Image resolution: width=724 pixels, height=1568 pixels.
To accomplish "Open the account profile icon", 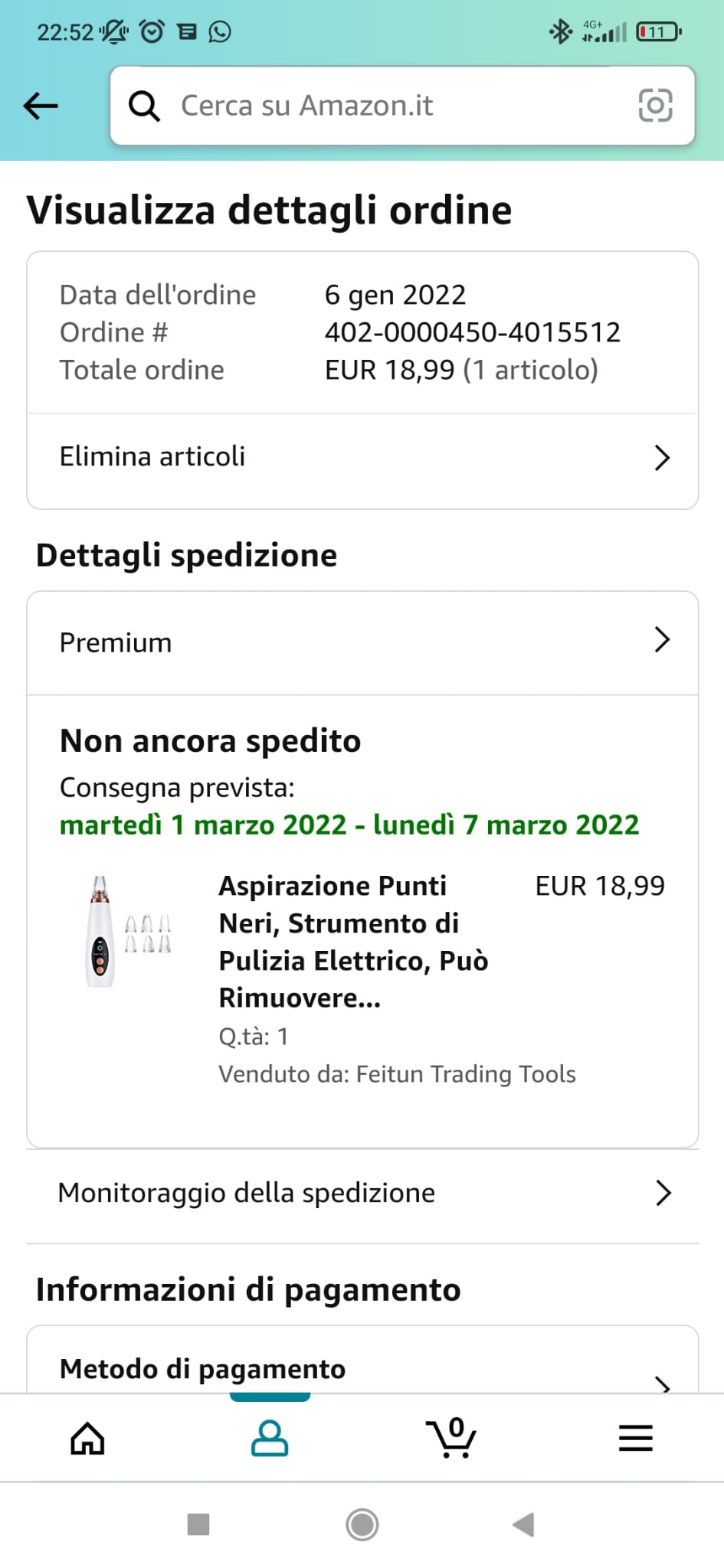I will point(270,1439).
